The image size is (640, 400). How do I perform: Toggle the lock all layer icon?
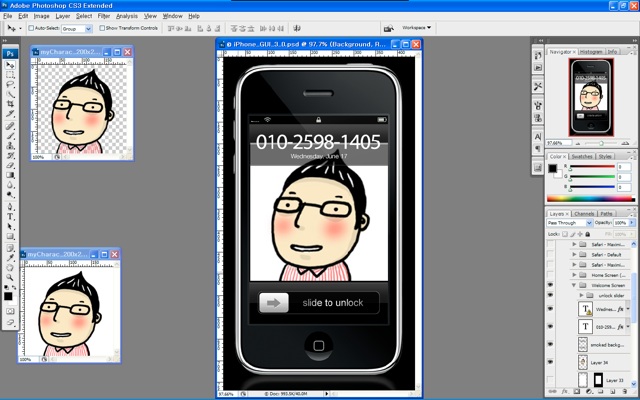588,234
